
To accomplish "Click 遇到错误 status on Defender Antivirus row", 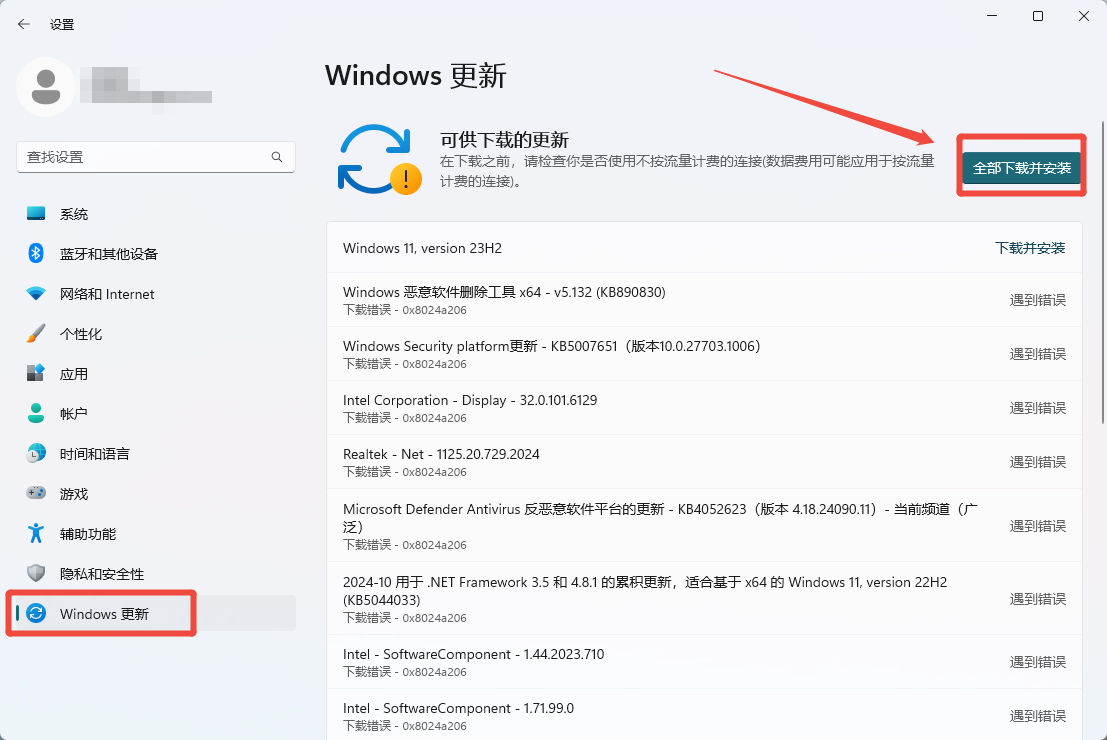I will coord(1037,526).
